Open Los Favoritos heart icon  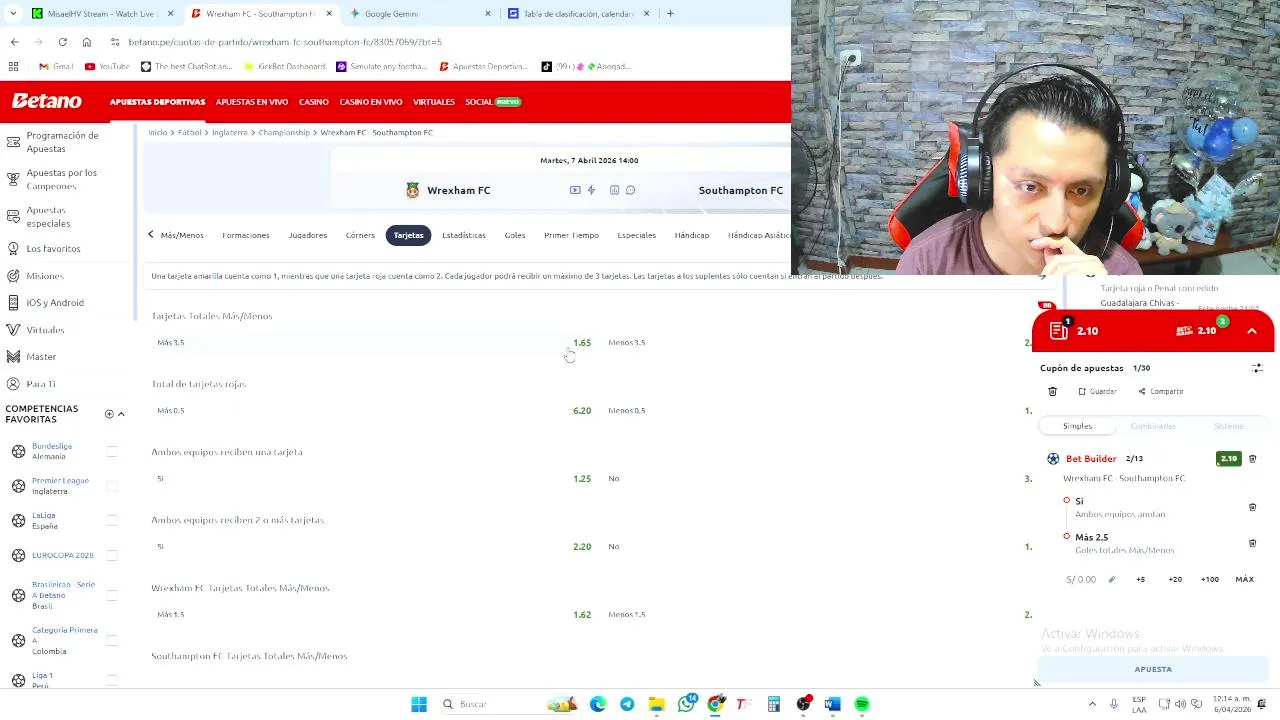tap(13, 248)
